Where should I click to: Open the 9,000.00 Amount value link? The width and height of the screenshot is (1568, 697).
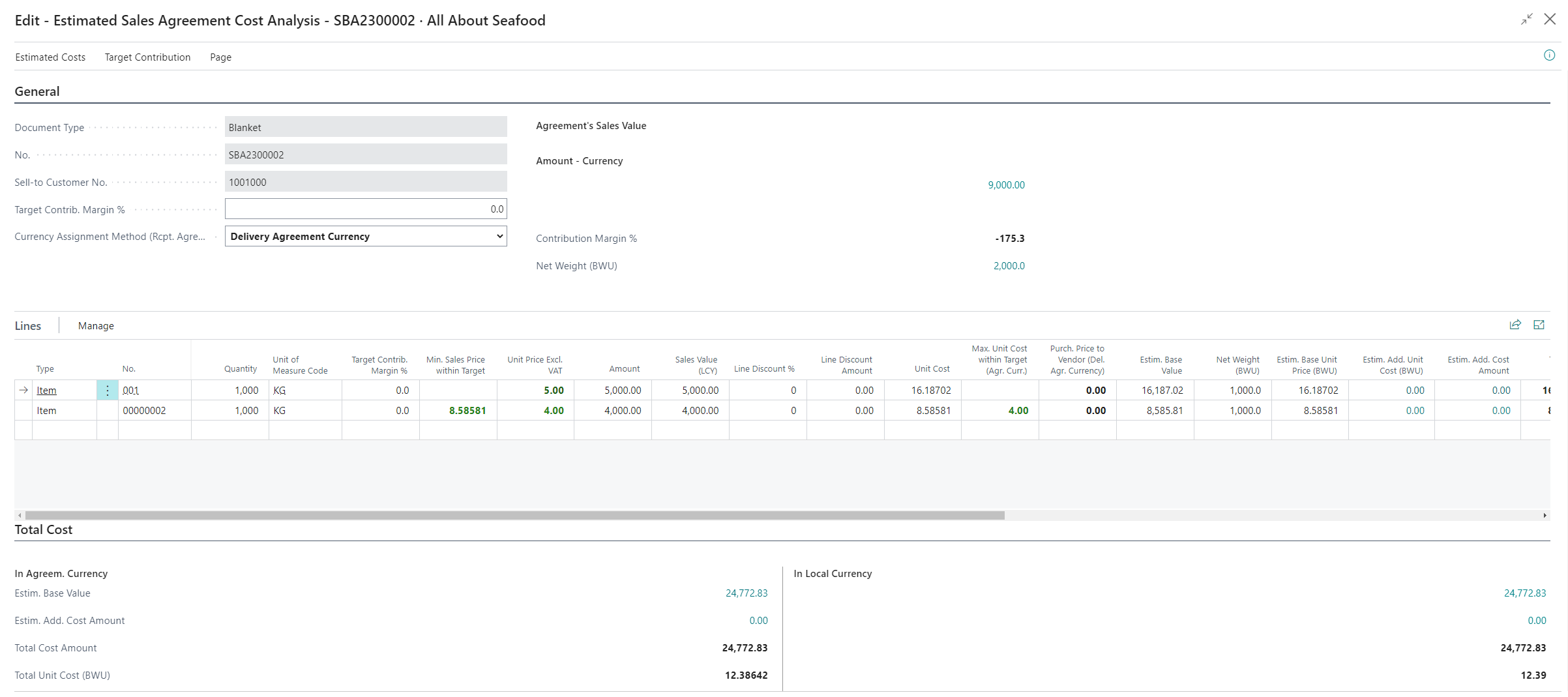(x=1006, y=185)
